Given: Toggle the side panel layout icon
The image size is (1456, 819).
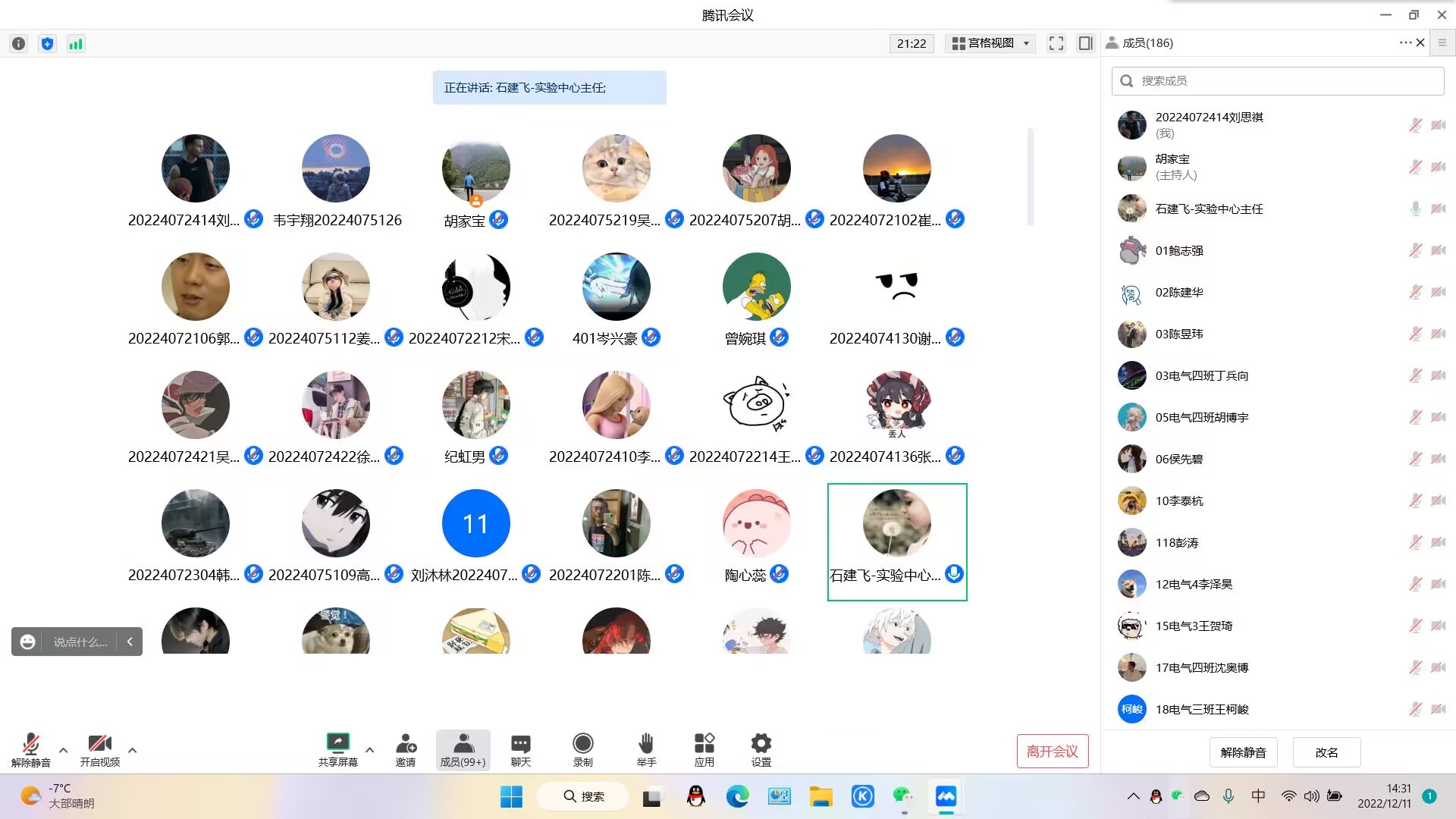Looking at the screenshot, I should click(1085, 43).
